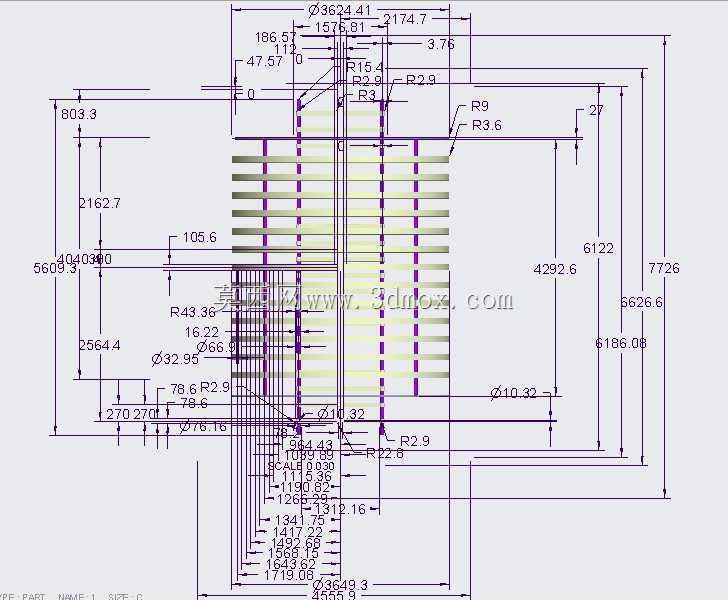The width and height of the screenshot is (728, 600).
Task: Select the R15.4 radius callout
Action: point(365,67)
